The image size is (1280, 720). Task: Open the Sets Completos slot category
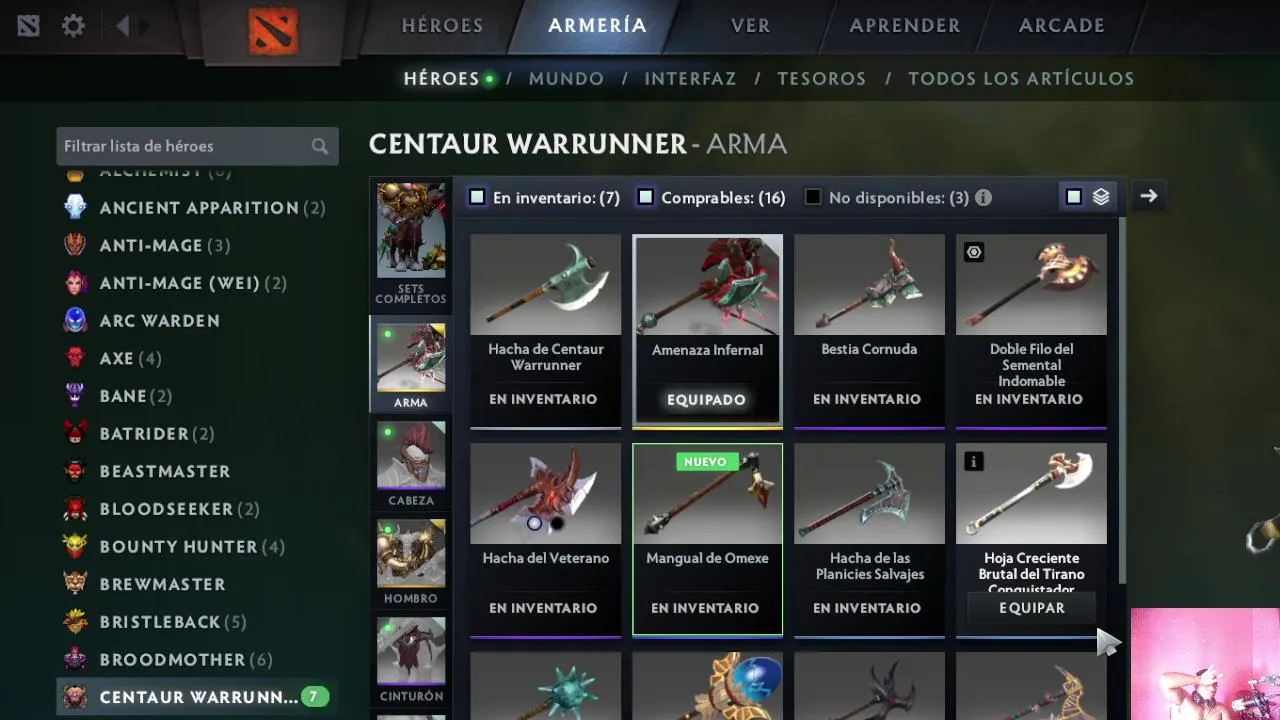[x=411, y=244]
